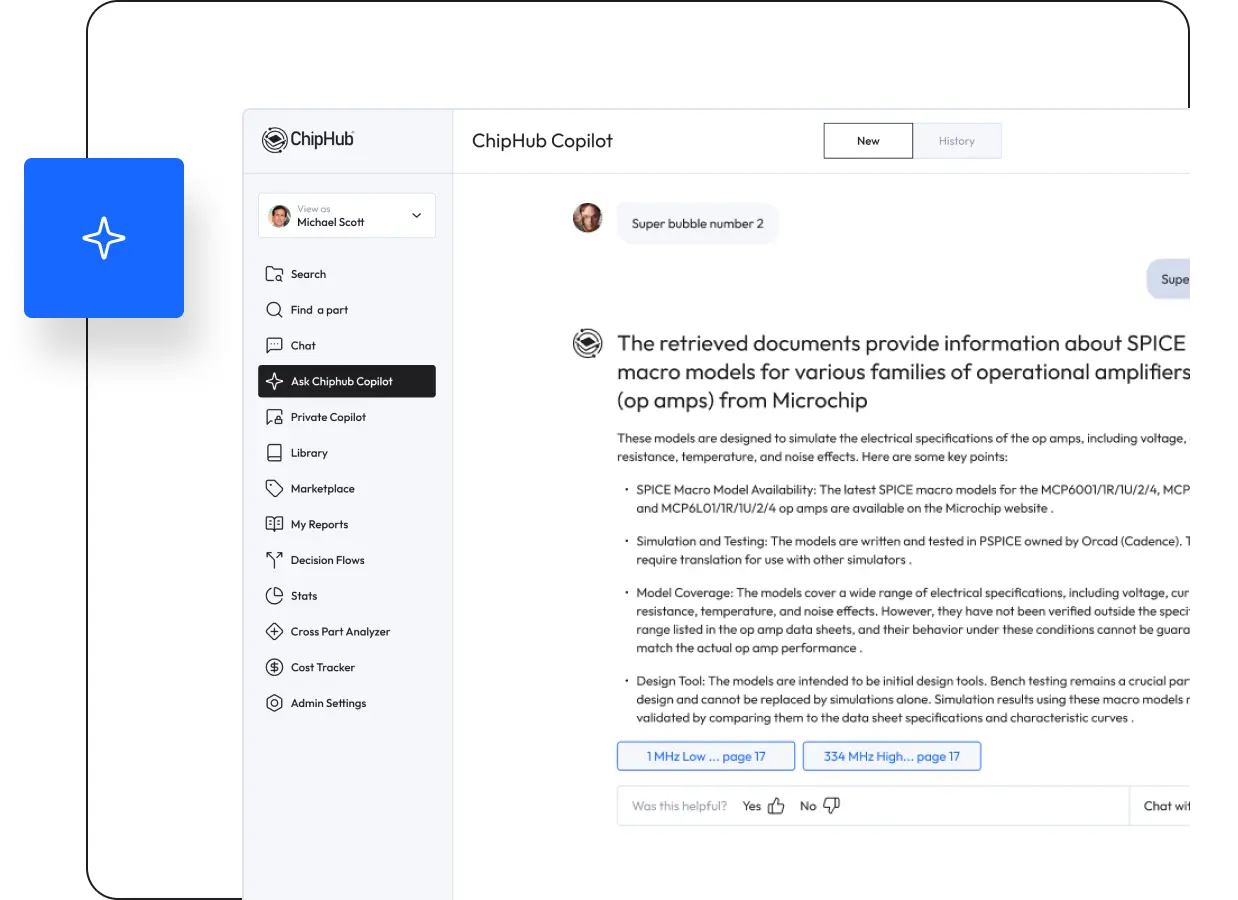The height and width of the screenshot is (900, 1238).
Task: Click the Decision Flows branch icon
Action: click(x=274, y=560)
